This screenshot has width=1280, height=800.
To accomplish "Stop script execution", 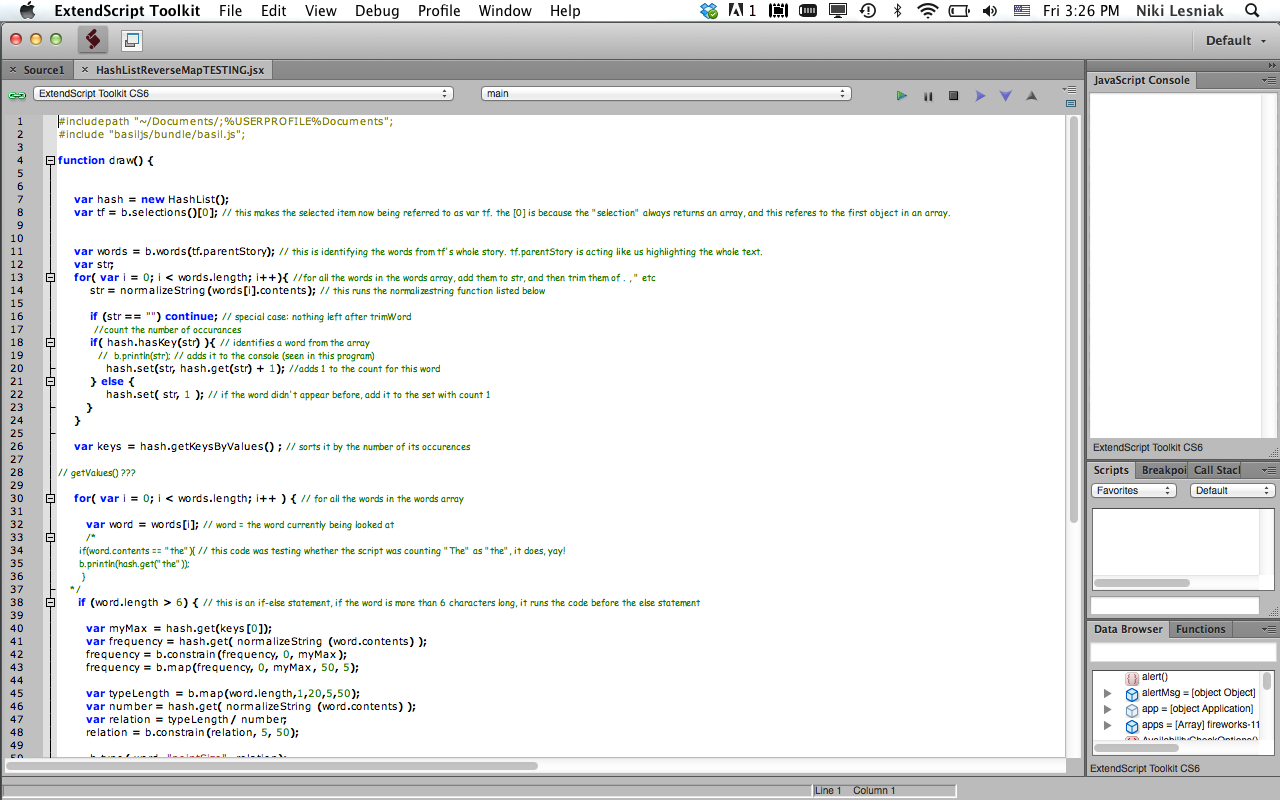I will 953,96.
